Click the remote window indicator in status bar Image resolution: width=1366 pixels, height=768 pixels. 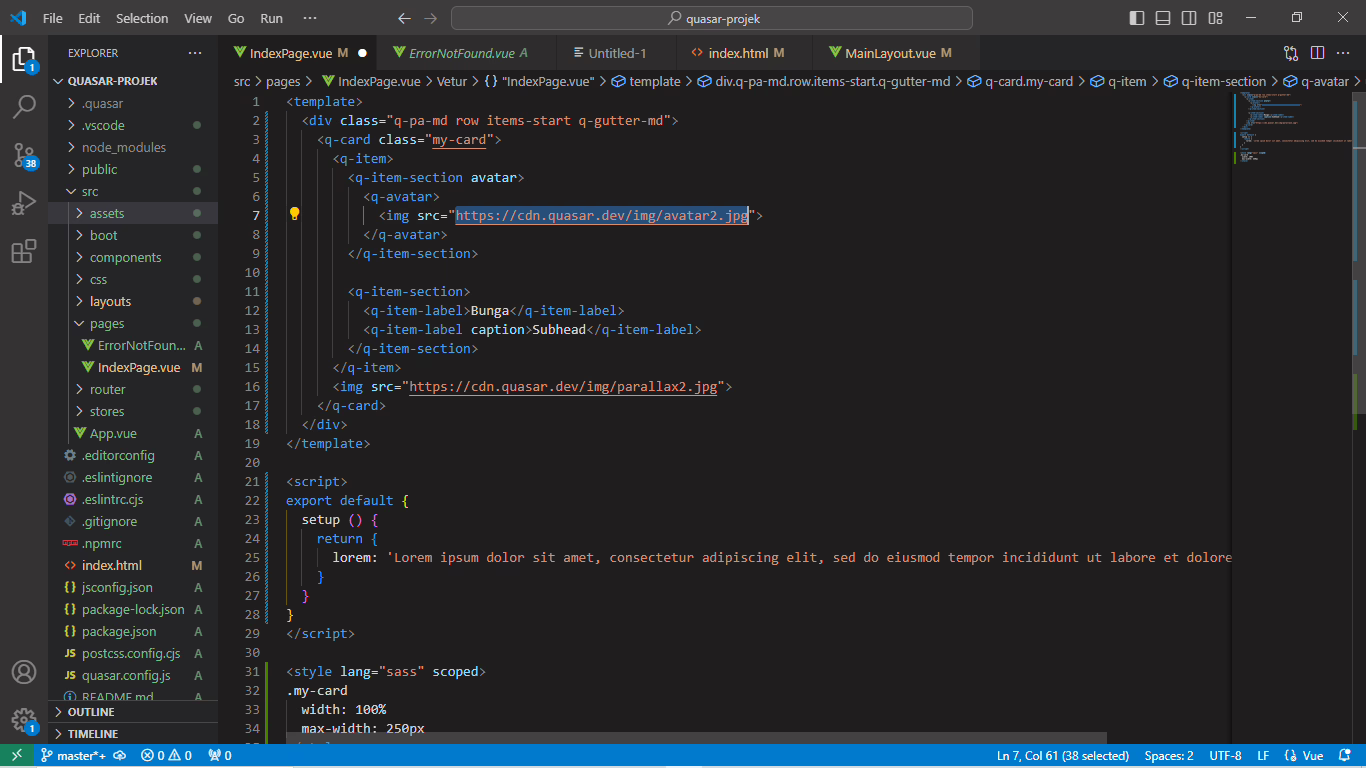[x=17, y=756]
